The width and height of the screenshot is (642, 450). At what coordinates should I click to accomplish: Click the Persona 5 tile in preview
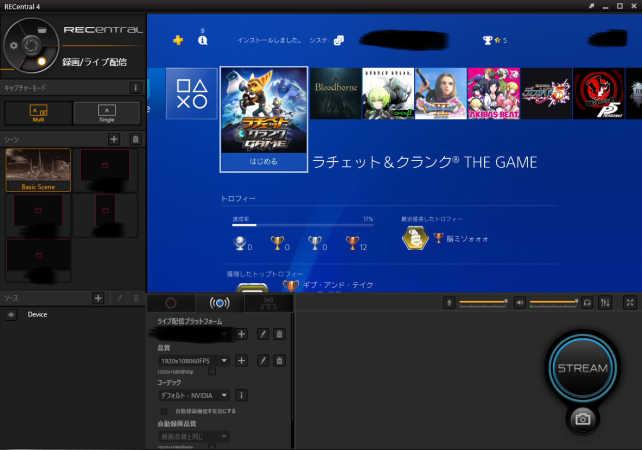click(x=599, y=94)
